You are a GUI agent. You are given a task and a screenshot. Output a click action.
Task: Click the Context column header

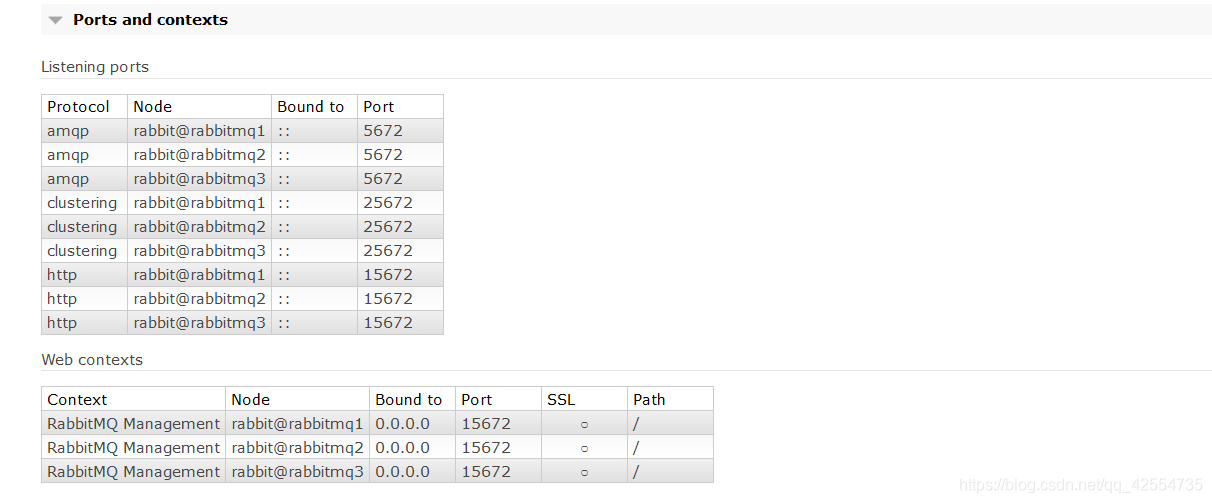(77, 400)
